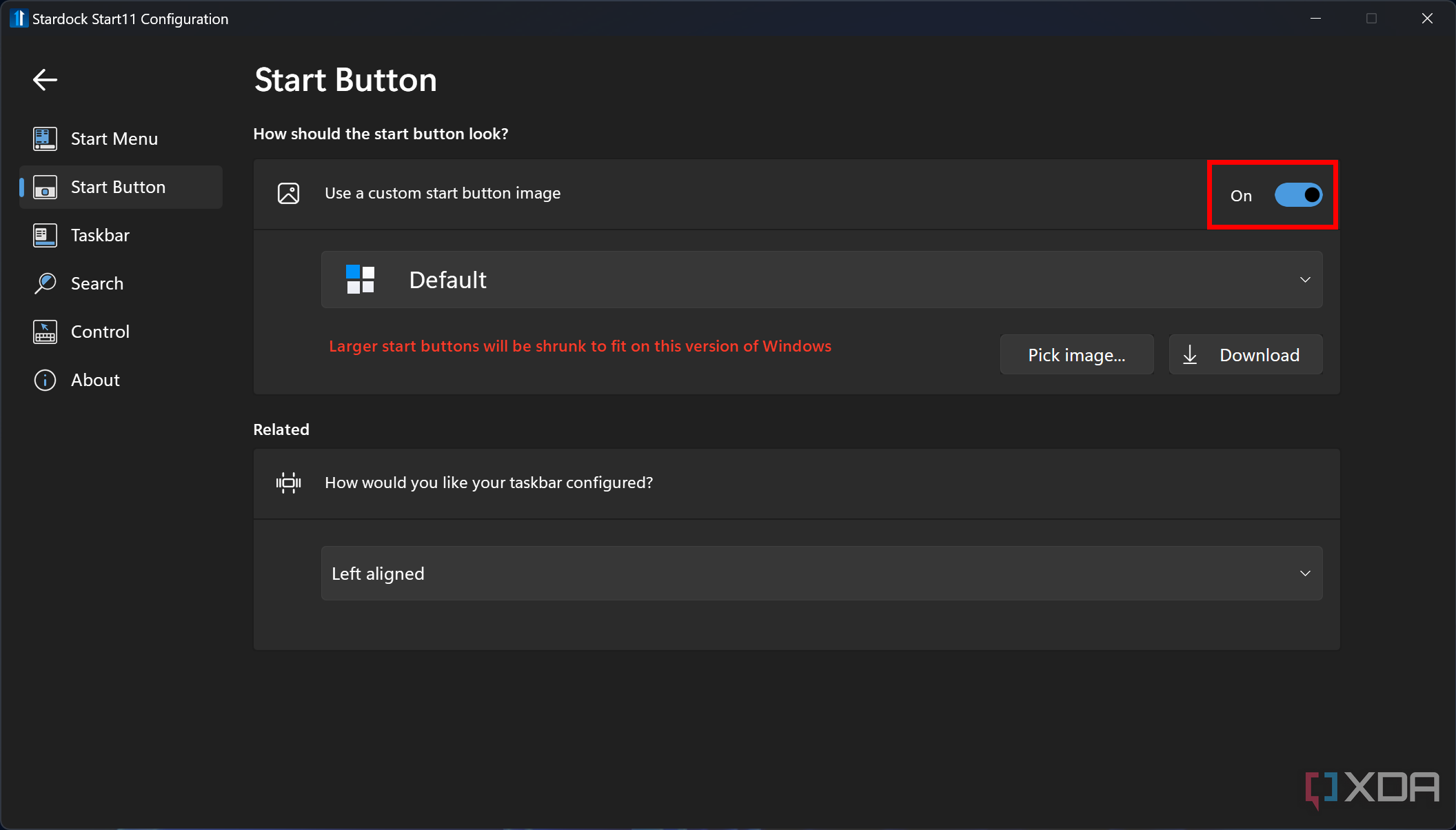This screenshot has width=1456, height=830.
Task: Open the Start Menu settings page
Action: pyautogui.click(x=121, y=139)
